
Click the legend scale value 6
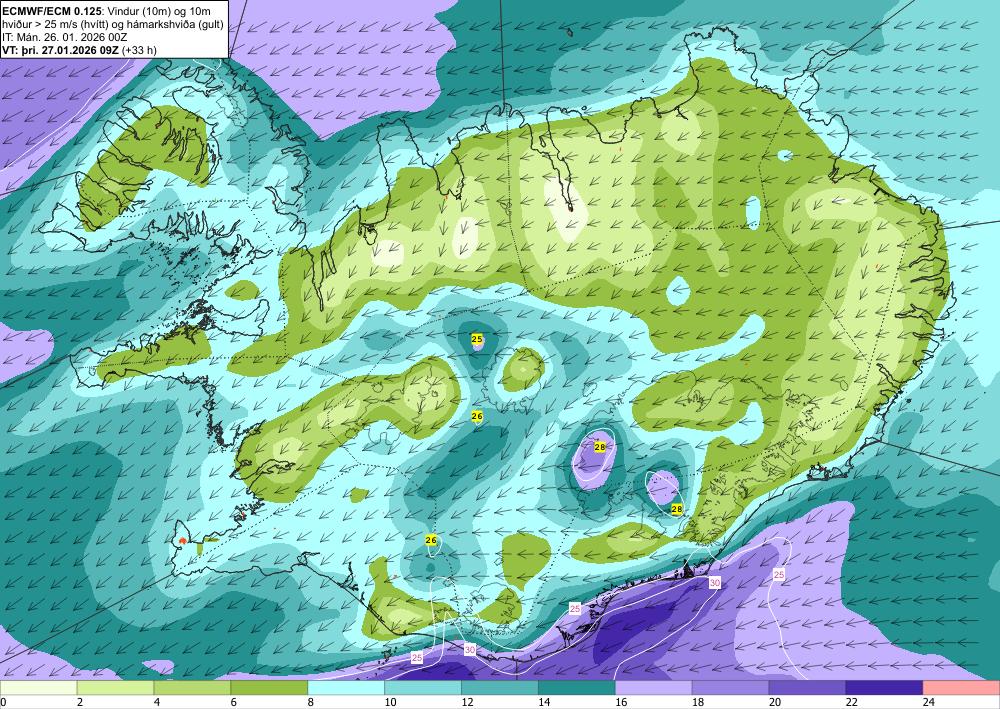(x=234, y=703)
